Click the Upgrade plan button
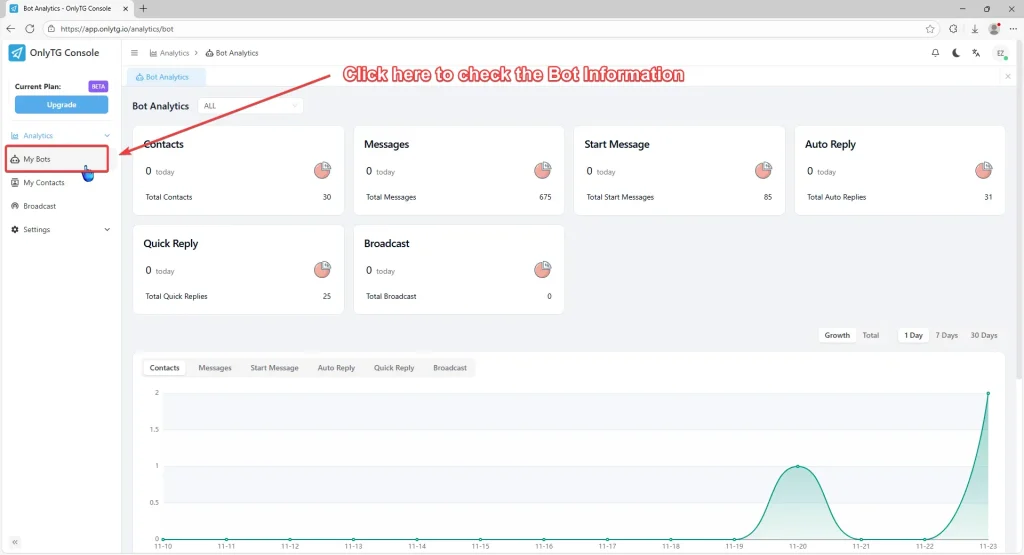1024x555 pixels. pos(61,104)
